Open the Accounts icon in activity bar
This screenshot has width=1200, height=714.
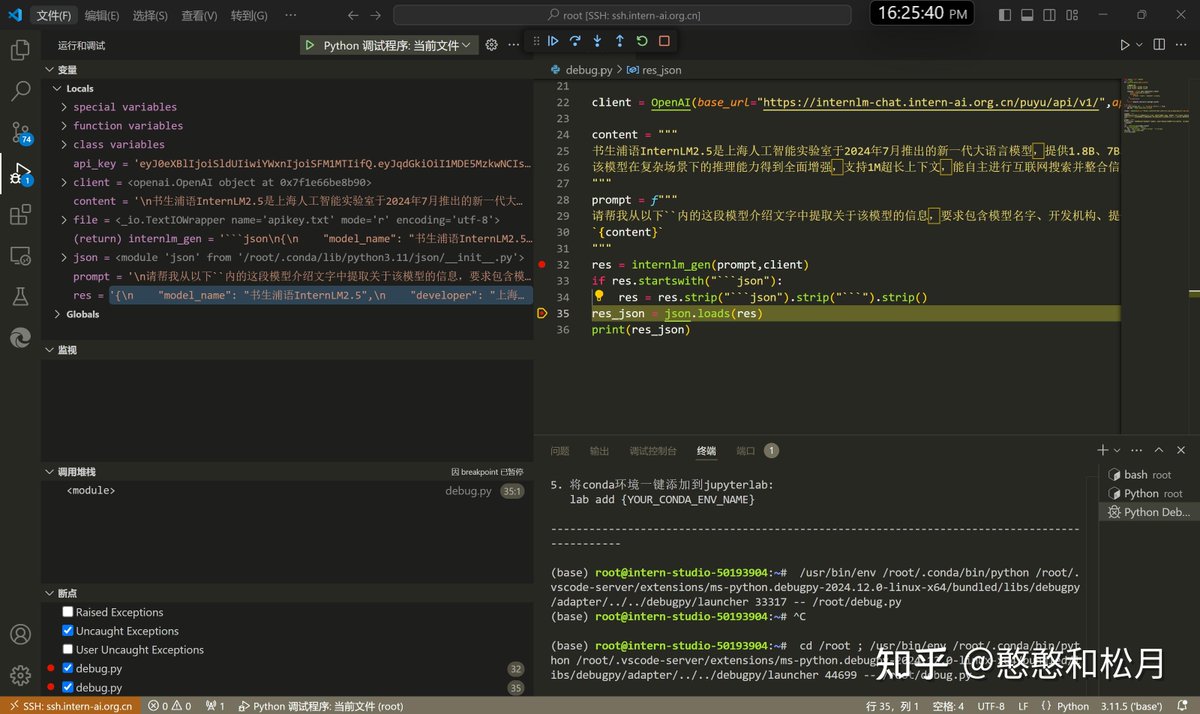(x=20, y=634)
